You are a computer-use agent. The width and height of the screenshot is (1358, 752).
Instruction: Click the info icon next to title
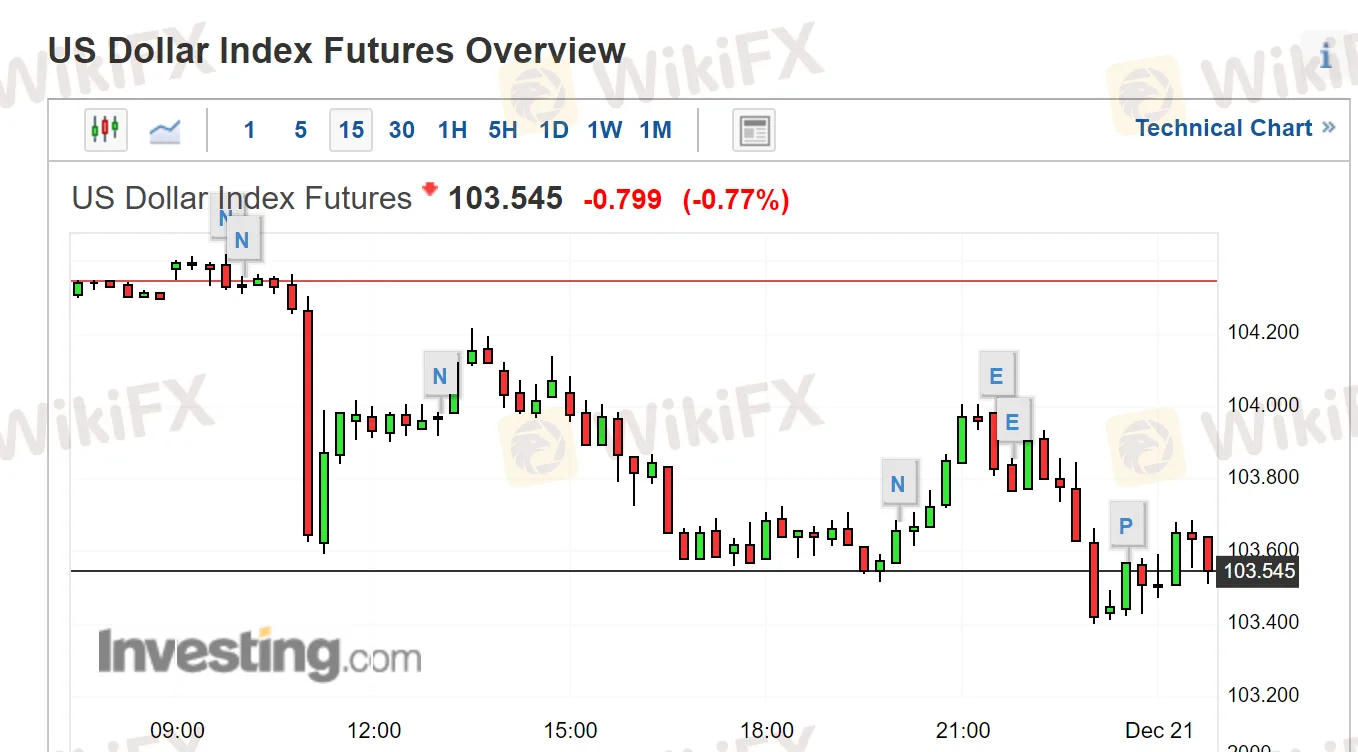[x=1326, y=56]
